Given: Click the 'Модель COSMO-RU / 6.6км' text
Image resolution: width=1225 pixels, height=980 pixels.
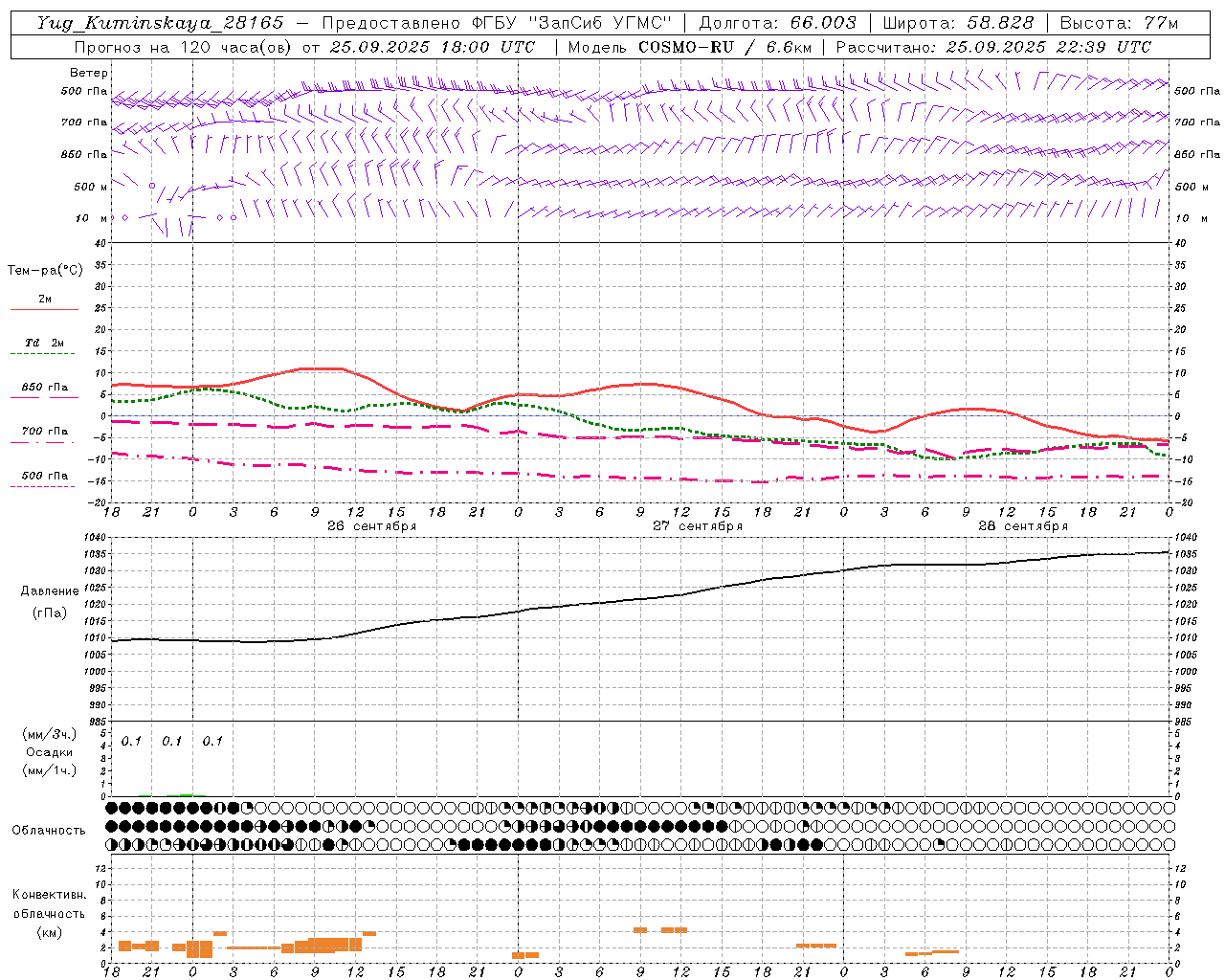Looking at the screenshot, I should [690, 47].
